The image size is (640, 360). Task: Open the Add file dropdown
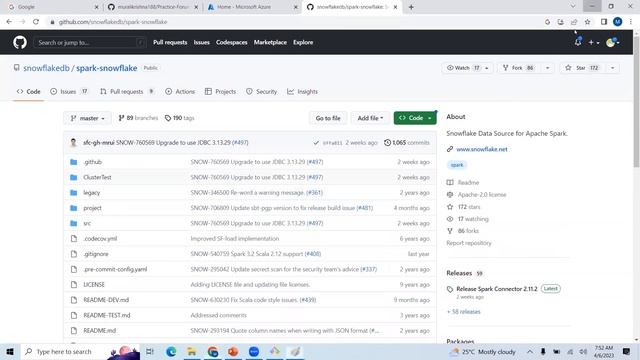pos(370,118)
